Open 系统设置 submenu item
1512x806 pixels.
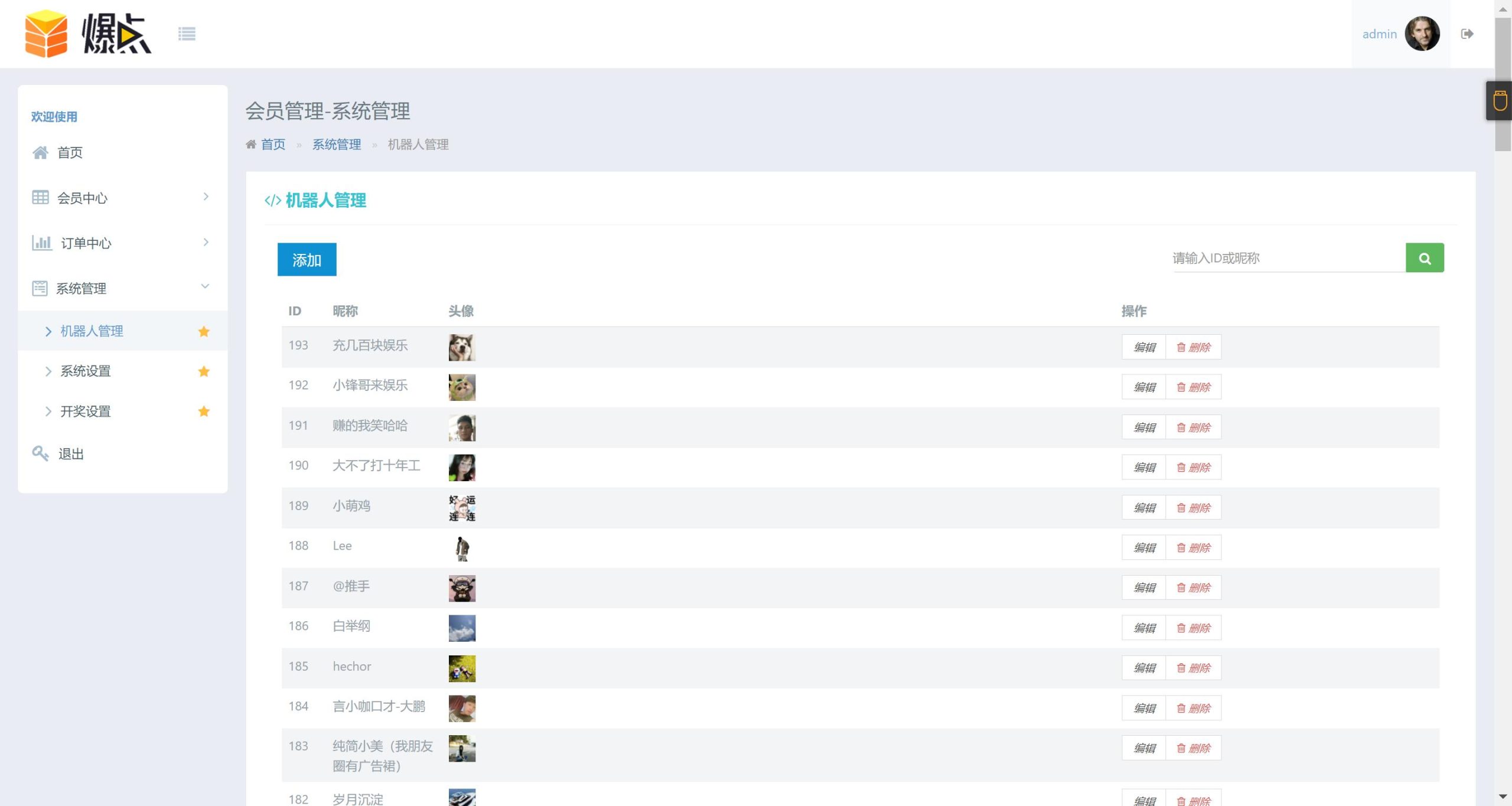pyautogui.click(x=86, y=371)
